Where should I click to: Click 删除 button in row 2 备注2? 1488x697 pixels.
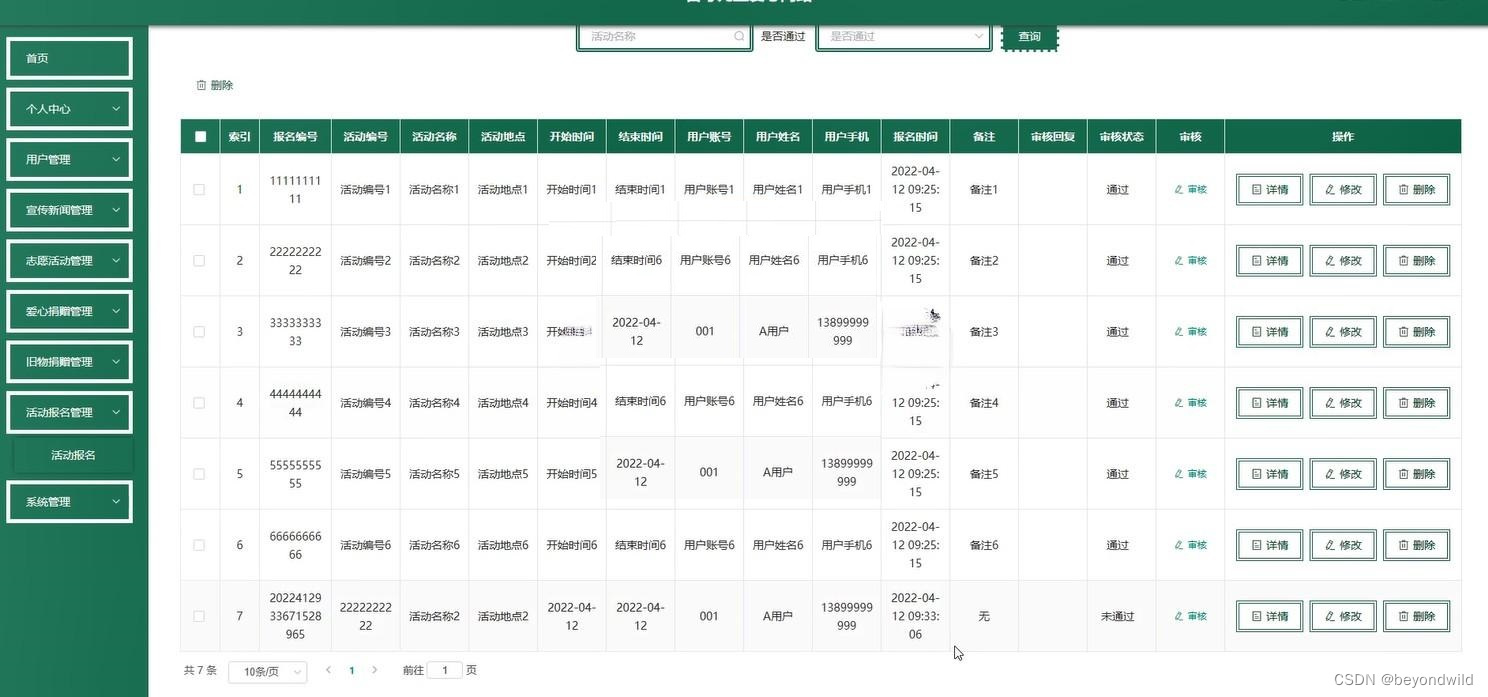coord(1416,260)
